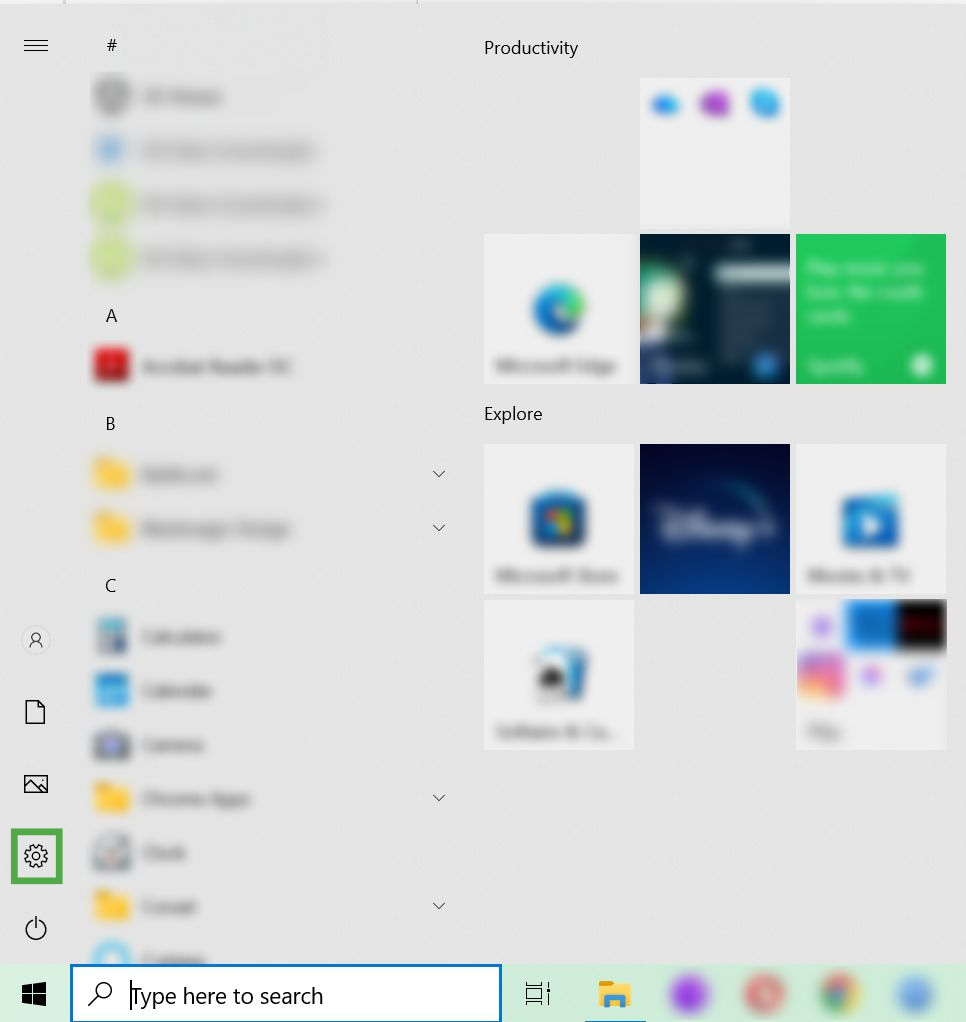Click the user account icon
This screenshot has width=966, height=1022.
[x=36, y=640]
